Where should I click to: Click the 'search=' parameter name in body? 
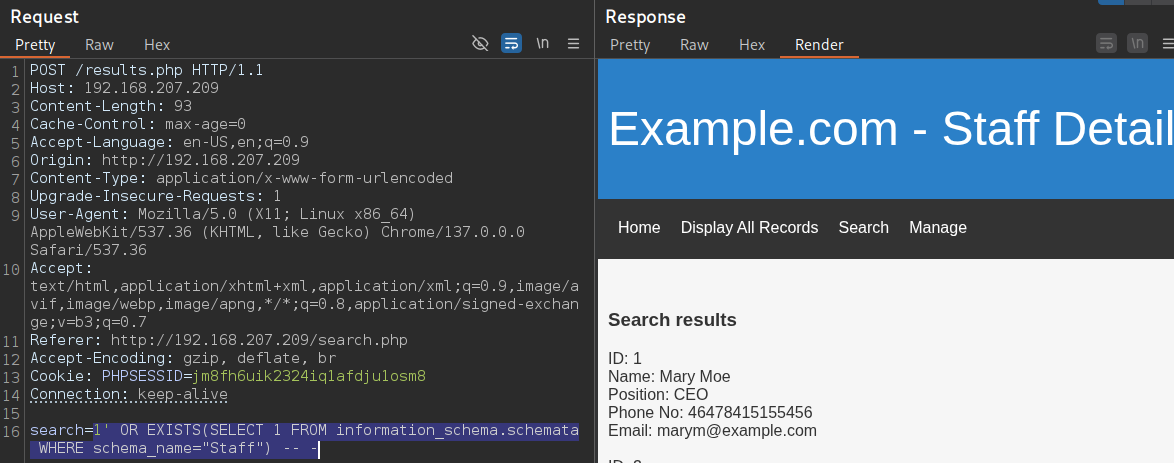[x=61, y=430]
